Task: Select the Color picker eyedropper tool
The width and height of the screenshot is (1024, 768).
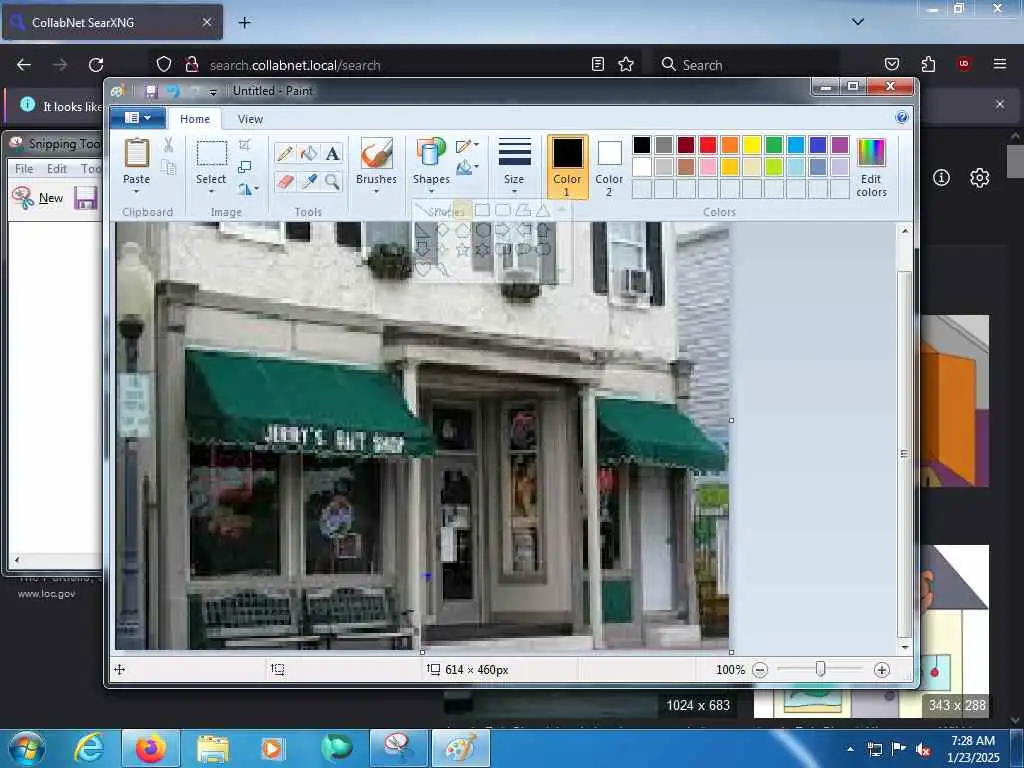Action: [x=309, y=182]
